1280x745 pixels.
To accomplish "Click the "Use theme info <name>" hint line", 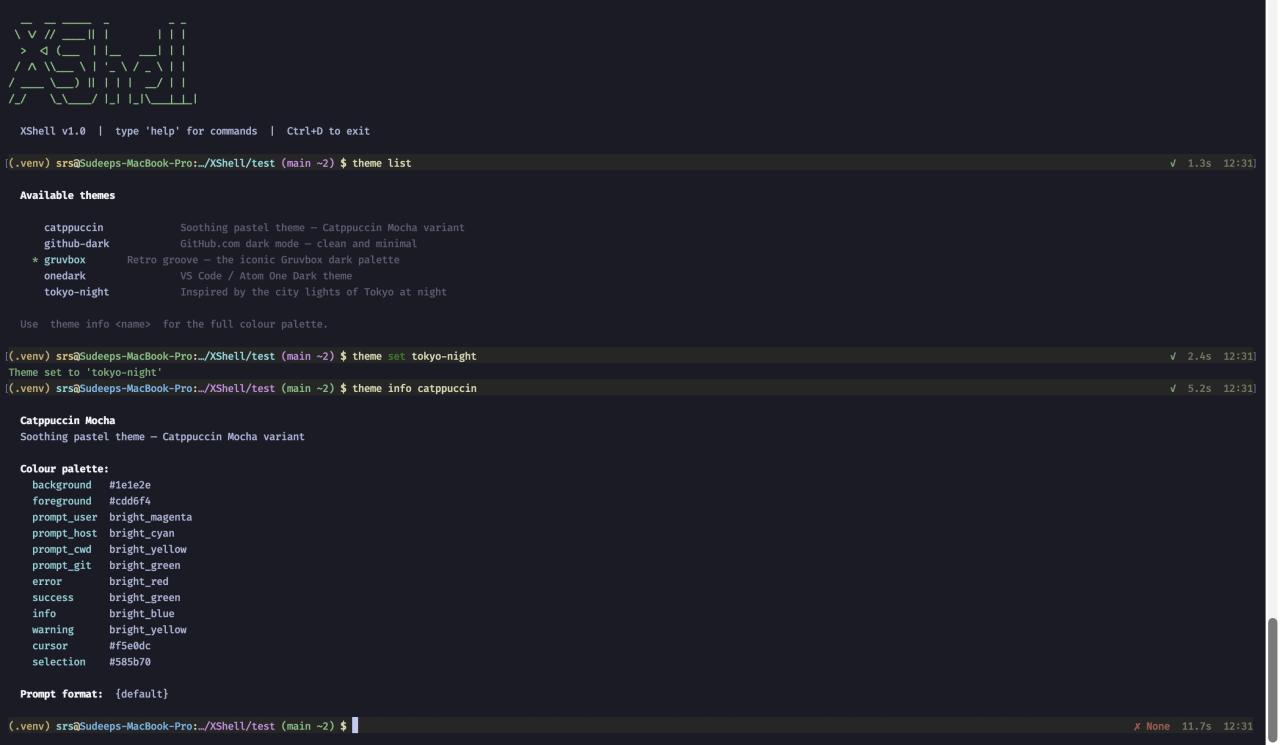I will coord(174,324).
